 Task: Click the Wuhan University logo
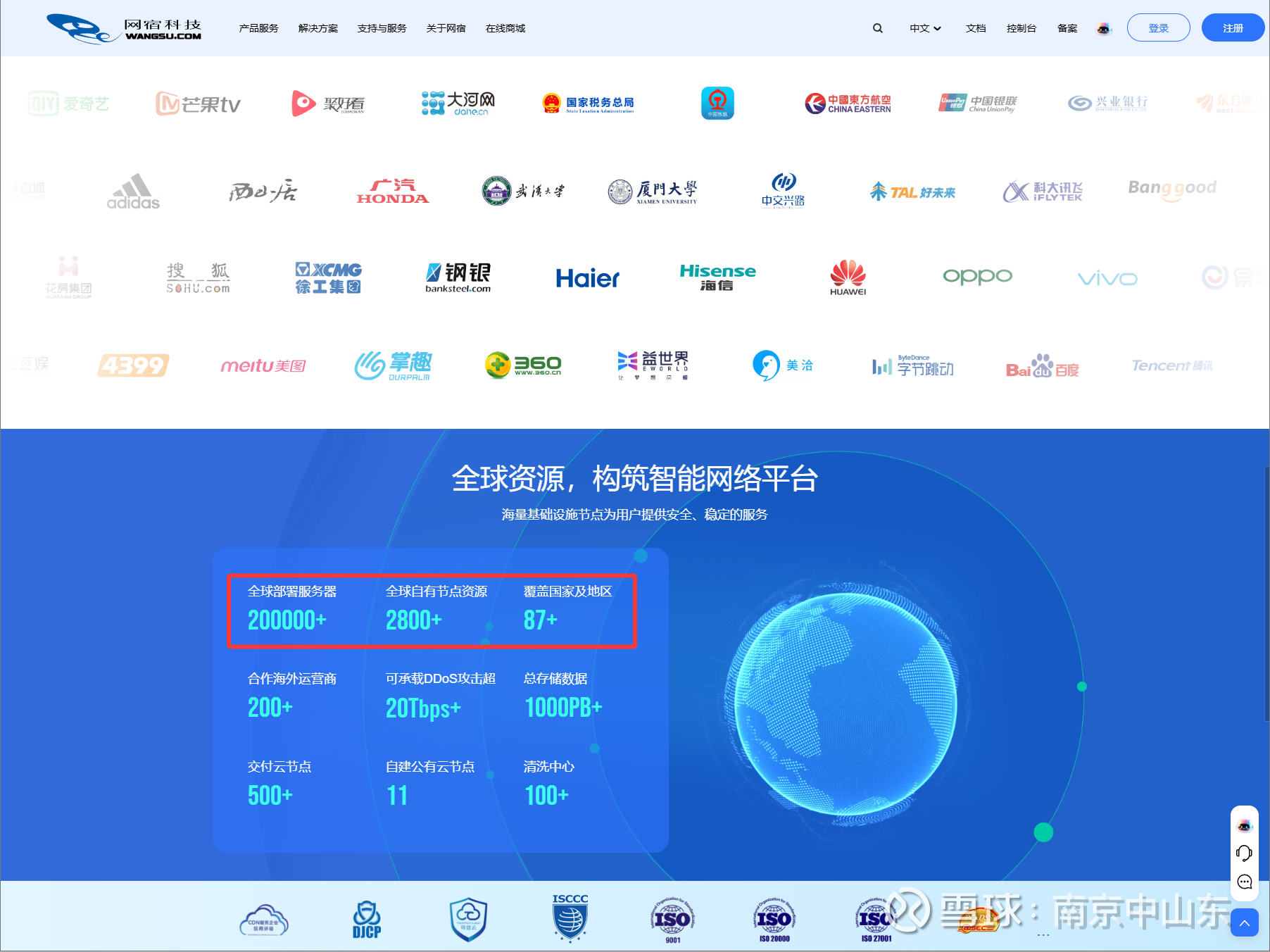[523, 191]
